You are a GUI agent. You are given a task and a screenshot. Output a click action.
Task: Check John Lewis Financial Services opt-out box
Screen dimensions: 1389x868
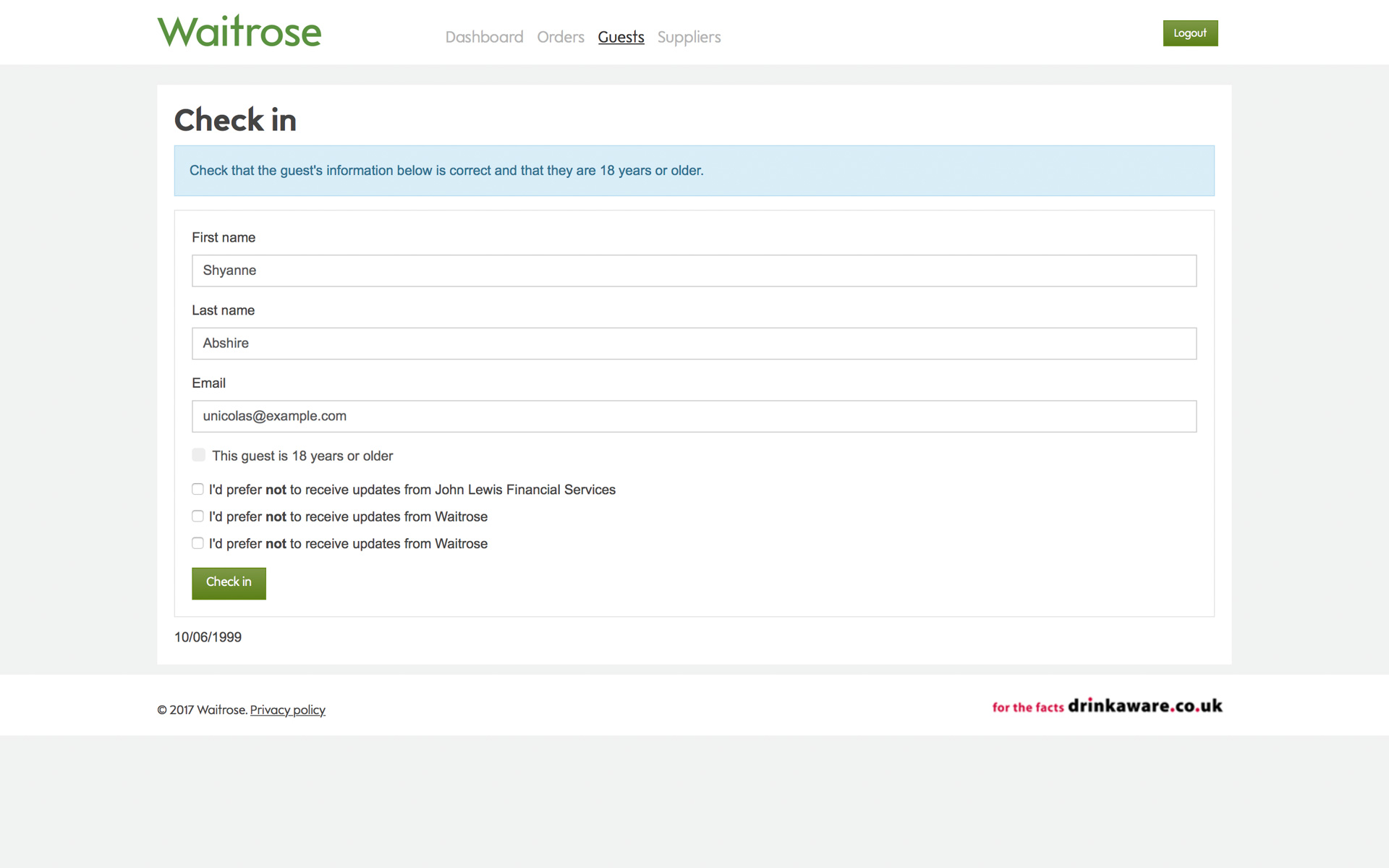(x=197, y=489)
